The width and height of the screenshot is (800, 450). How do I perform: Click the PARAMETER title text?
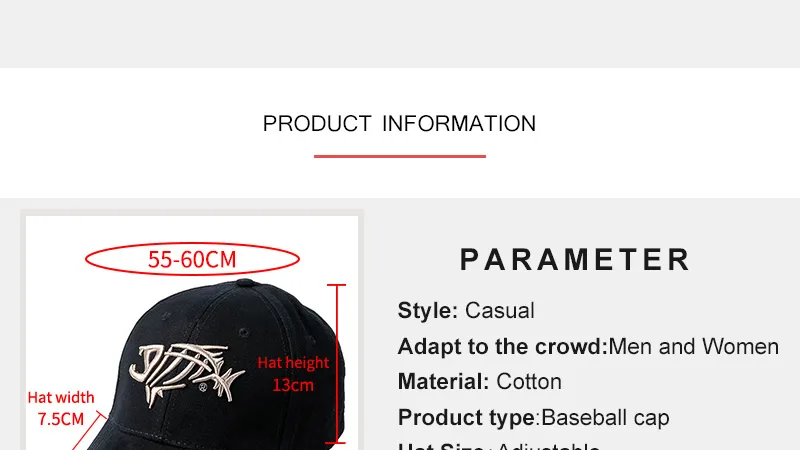tap(575, 260)
